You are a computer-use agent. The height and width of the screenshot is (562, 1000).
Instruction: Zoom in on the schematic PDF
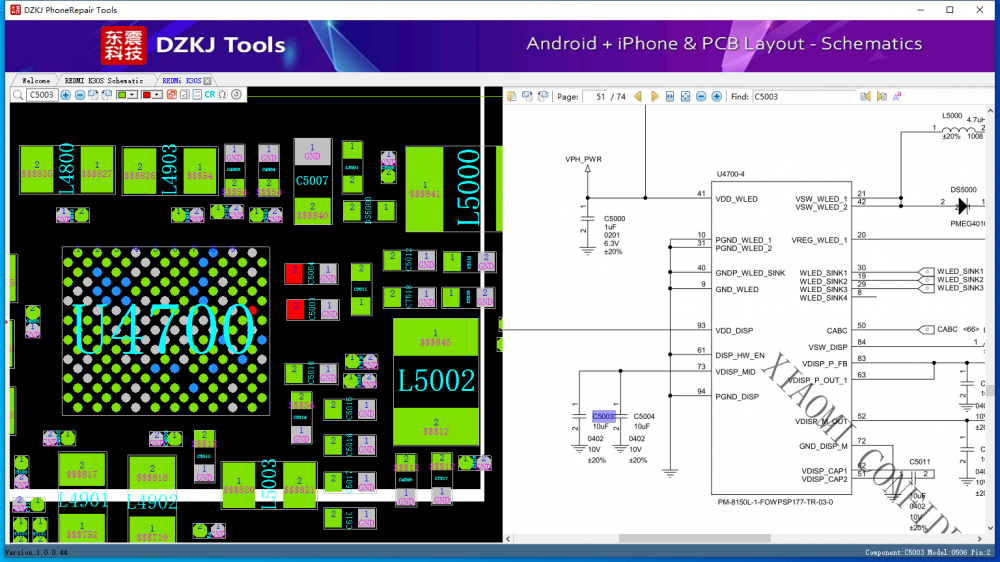(717, 97)
